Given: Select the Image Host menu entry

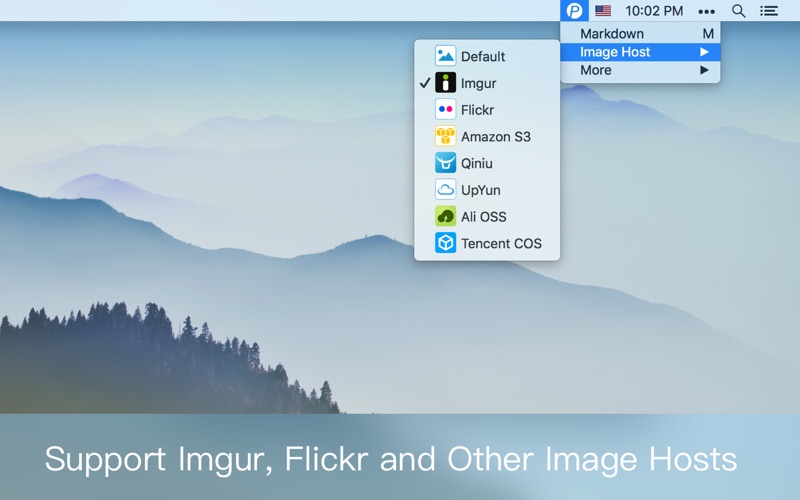Looking at the screenshot, I should point(615,52).
